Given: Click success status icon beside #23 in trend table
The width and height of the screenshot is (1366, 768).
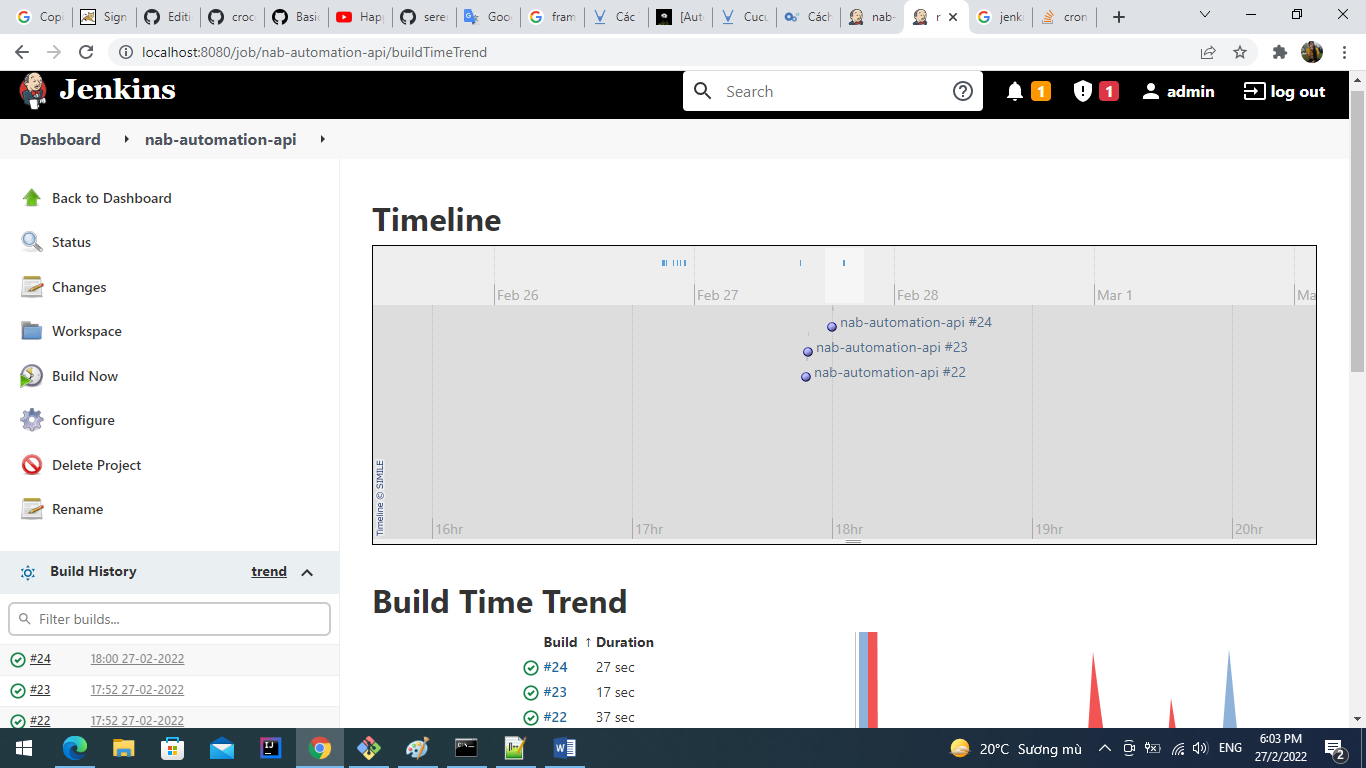Looking at the screenshot, I should [x=531, y=692].
